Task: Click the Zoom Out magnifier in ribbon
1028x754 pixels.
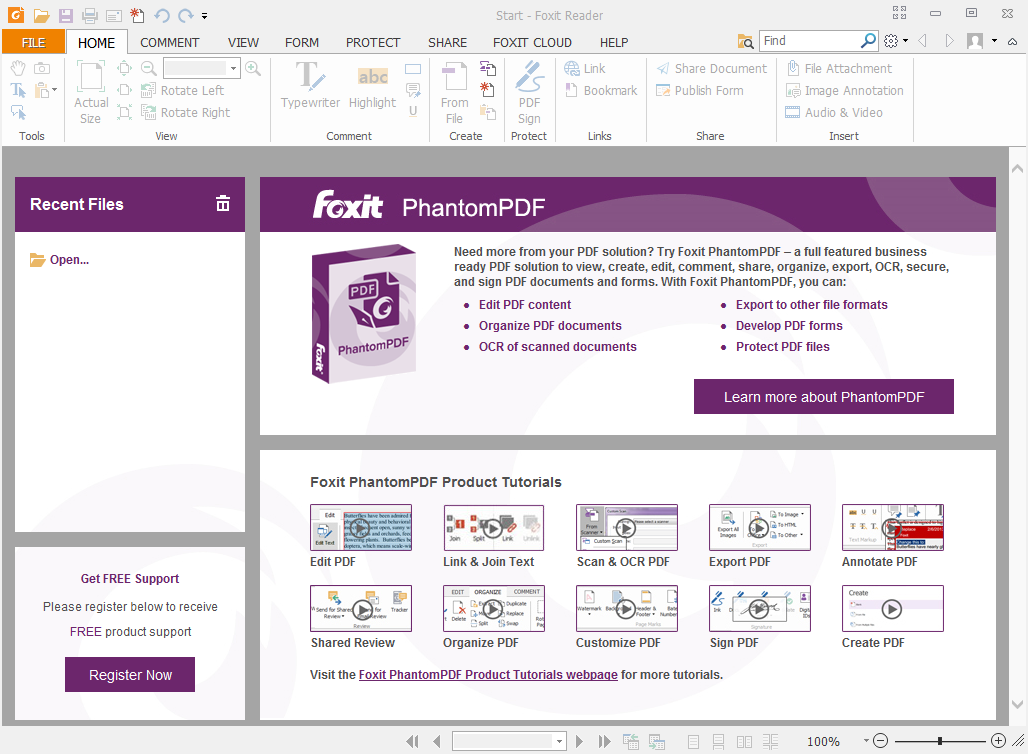Action: [x=149, y=68]
